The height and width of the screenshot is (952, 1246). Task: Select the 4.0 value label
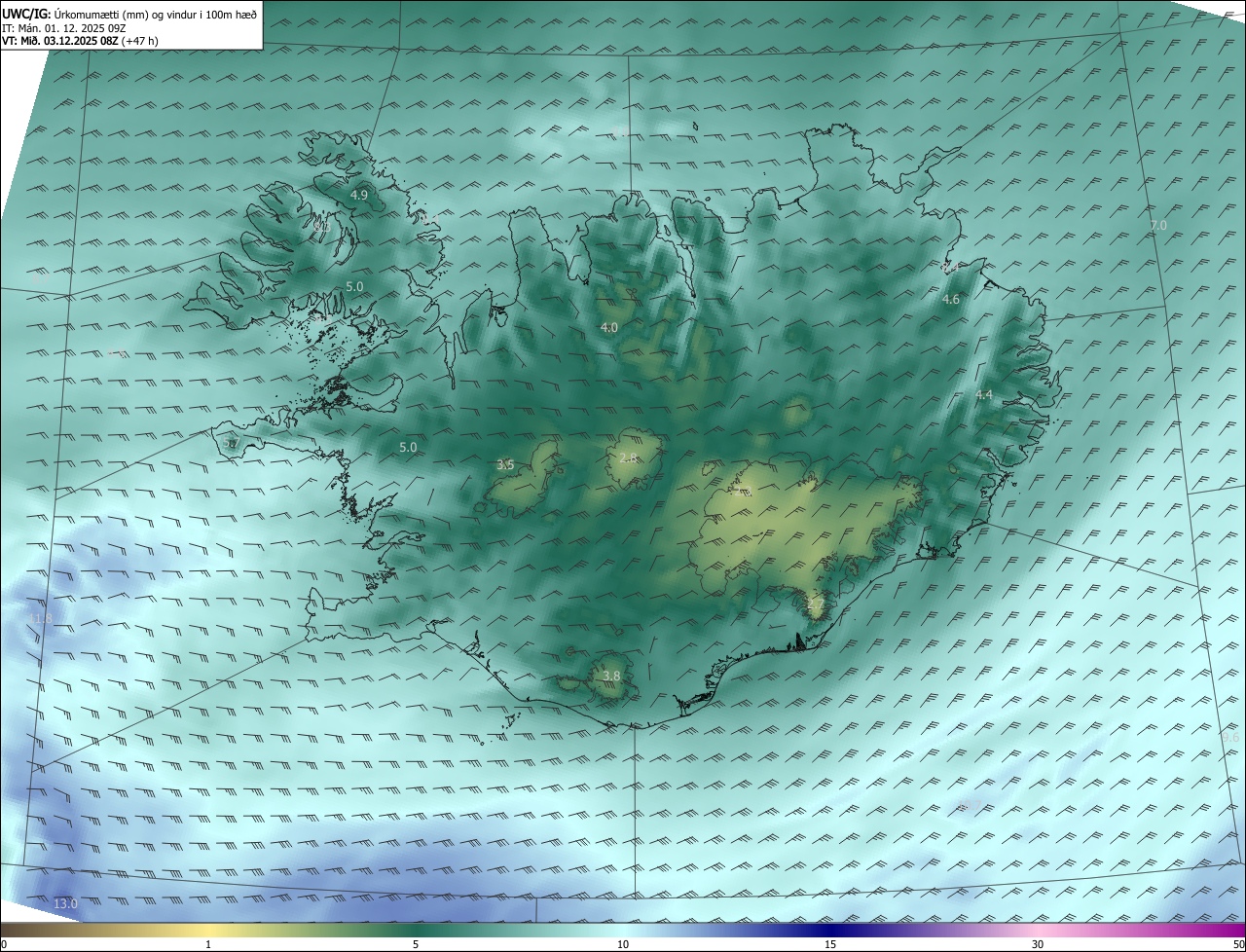click(x=608, y=327)
